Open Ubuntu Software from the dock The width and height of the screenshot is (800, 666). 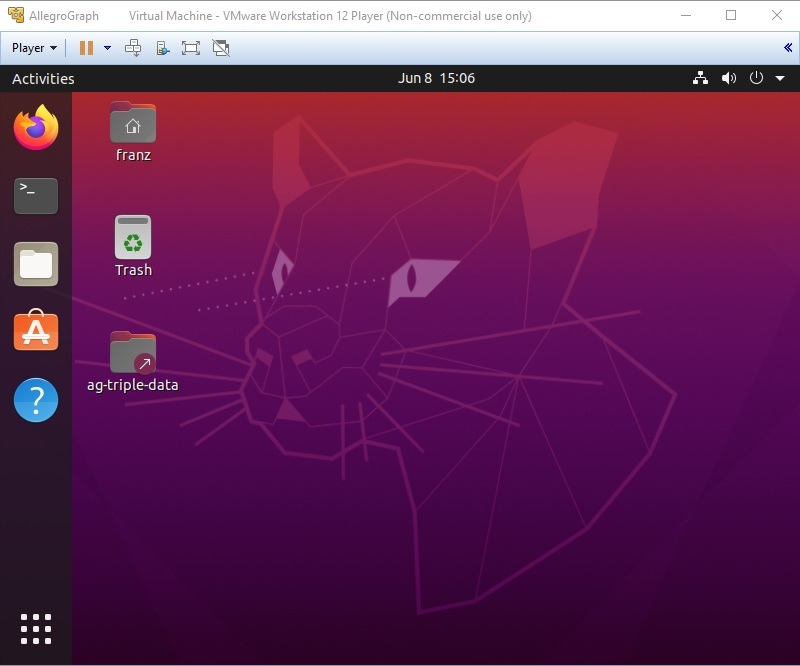[35, 331]
